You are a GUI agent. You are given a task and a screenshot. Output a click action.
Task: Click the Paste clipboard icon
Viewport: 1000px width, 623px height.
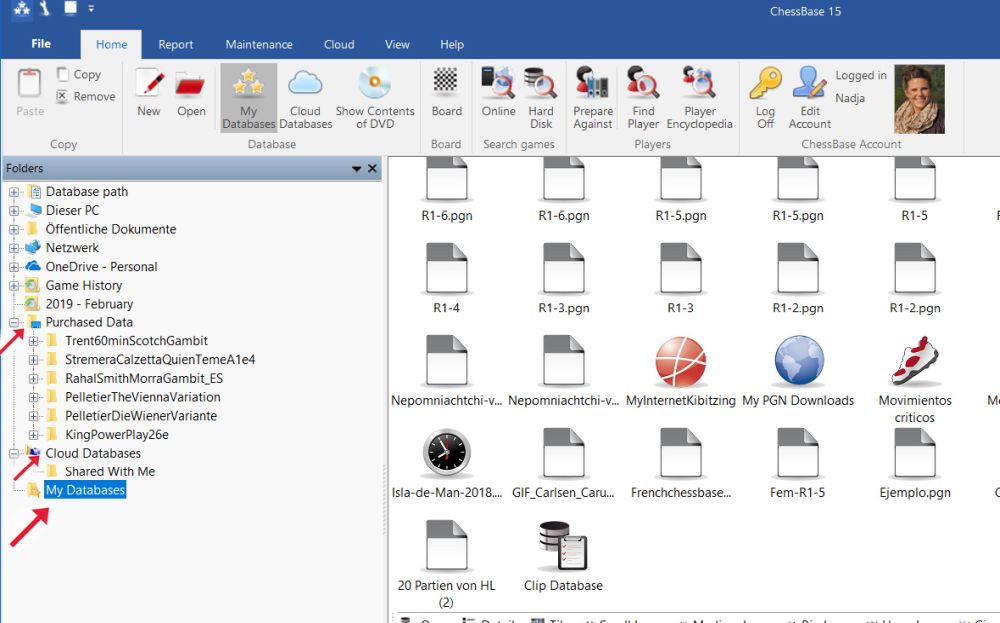[x=30, y=83]
